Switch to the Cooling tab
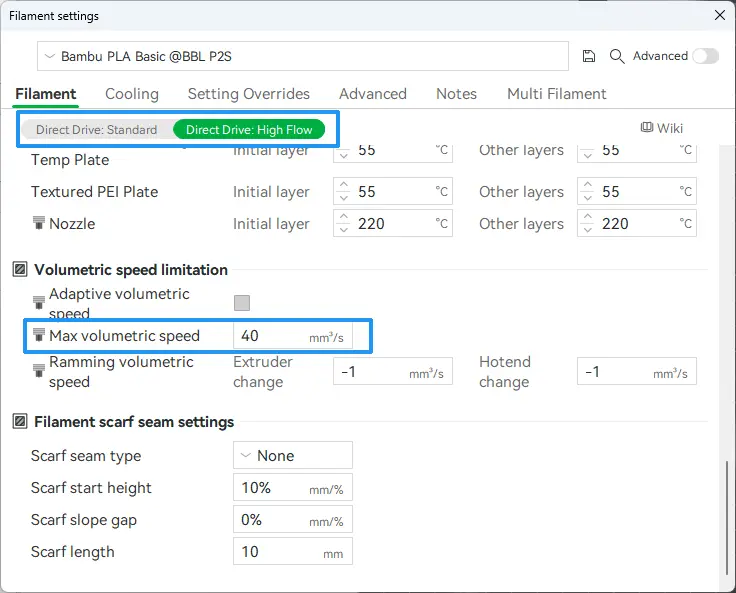Screen dimensions: 736x593 132,94
